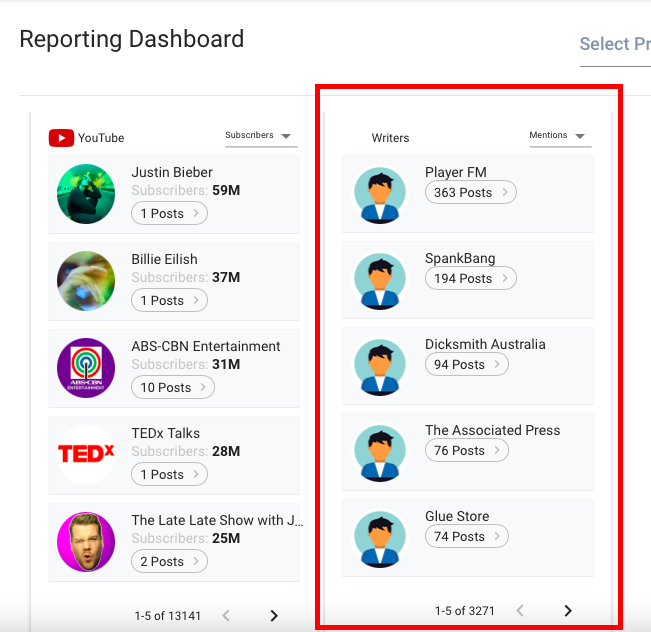Image resolution: width=651 pixels, height=632 pixels.
Task: Click Player FM's writer avatar
Action: (x=380, y=194)
